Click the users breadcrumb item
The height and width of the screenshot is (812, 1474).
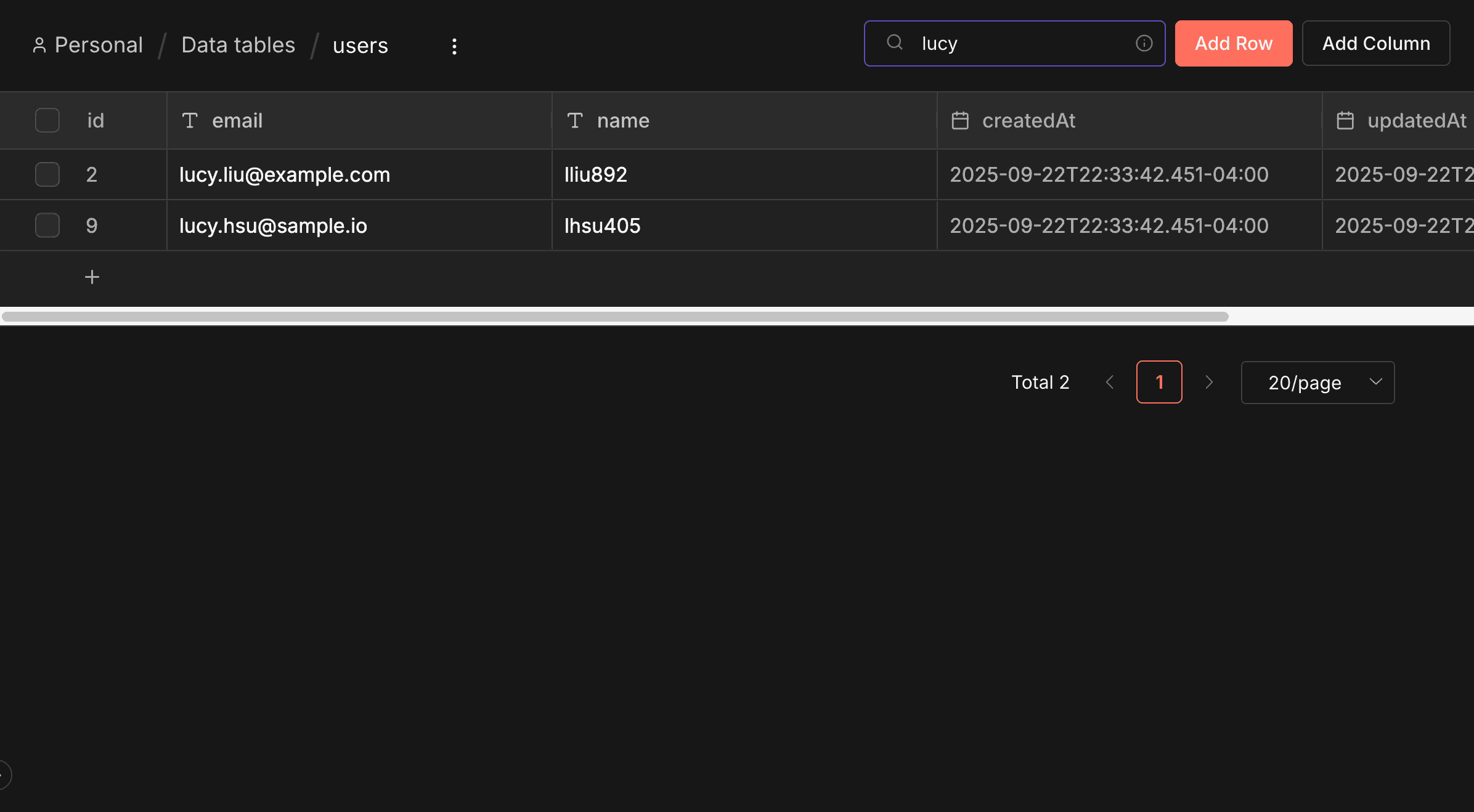click(360, 45)
